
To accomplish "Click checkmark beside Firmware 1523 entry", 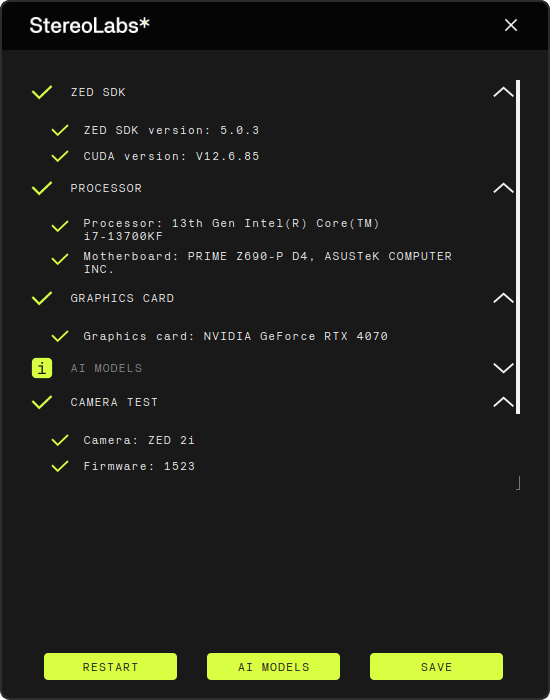I will 60,466.
